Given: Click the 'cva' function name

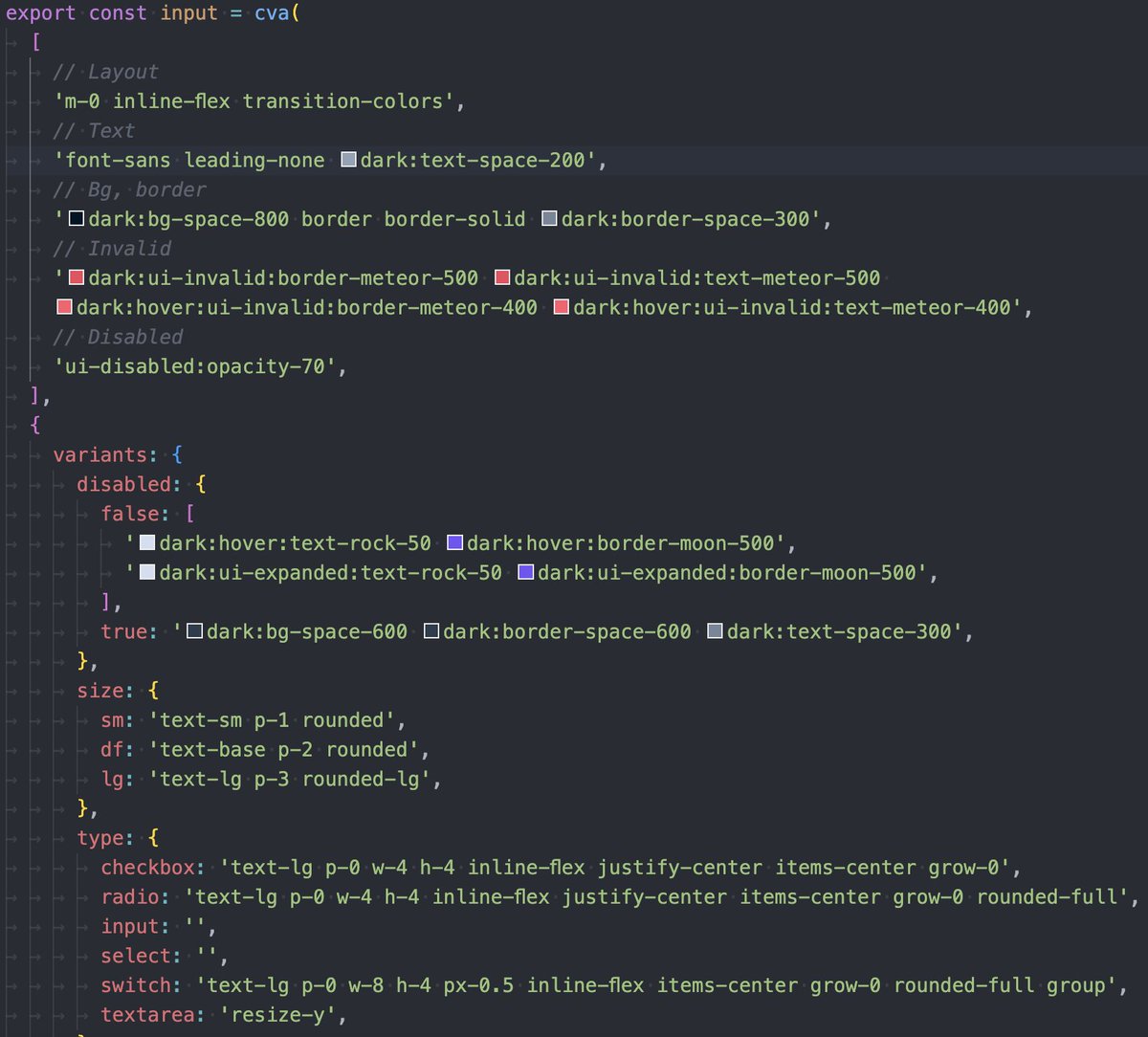Looking at the screenshot, I should [x=271, y=13].
